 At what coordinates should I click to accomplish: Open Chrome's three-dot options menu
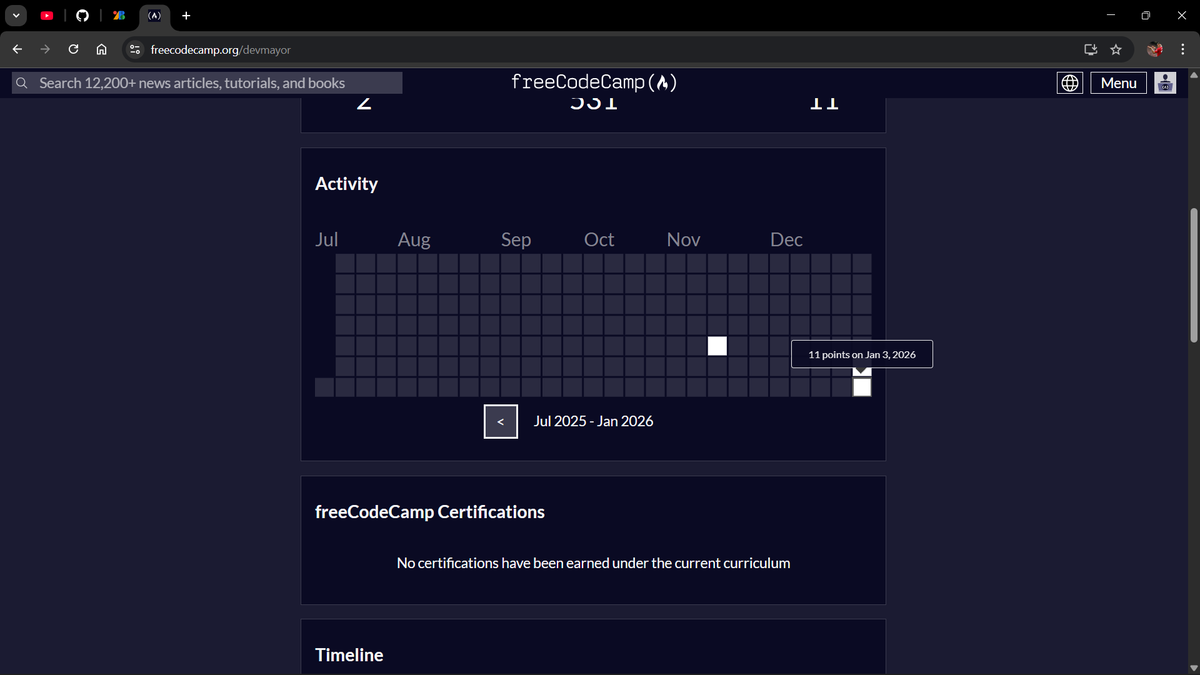pyautogui.click(x=1181, y=49)
